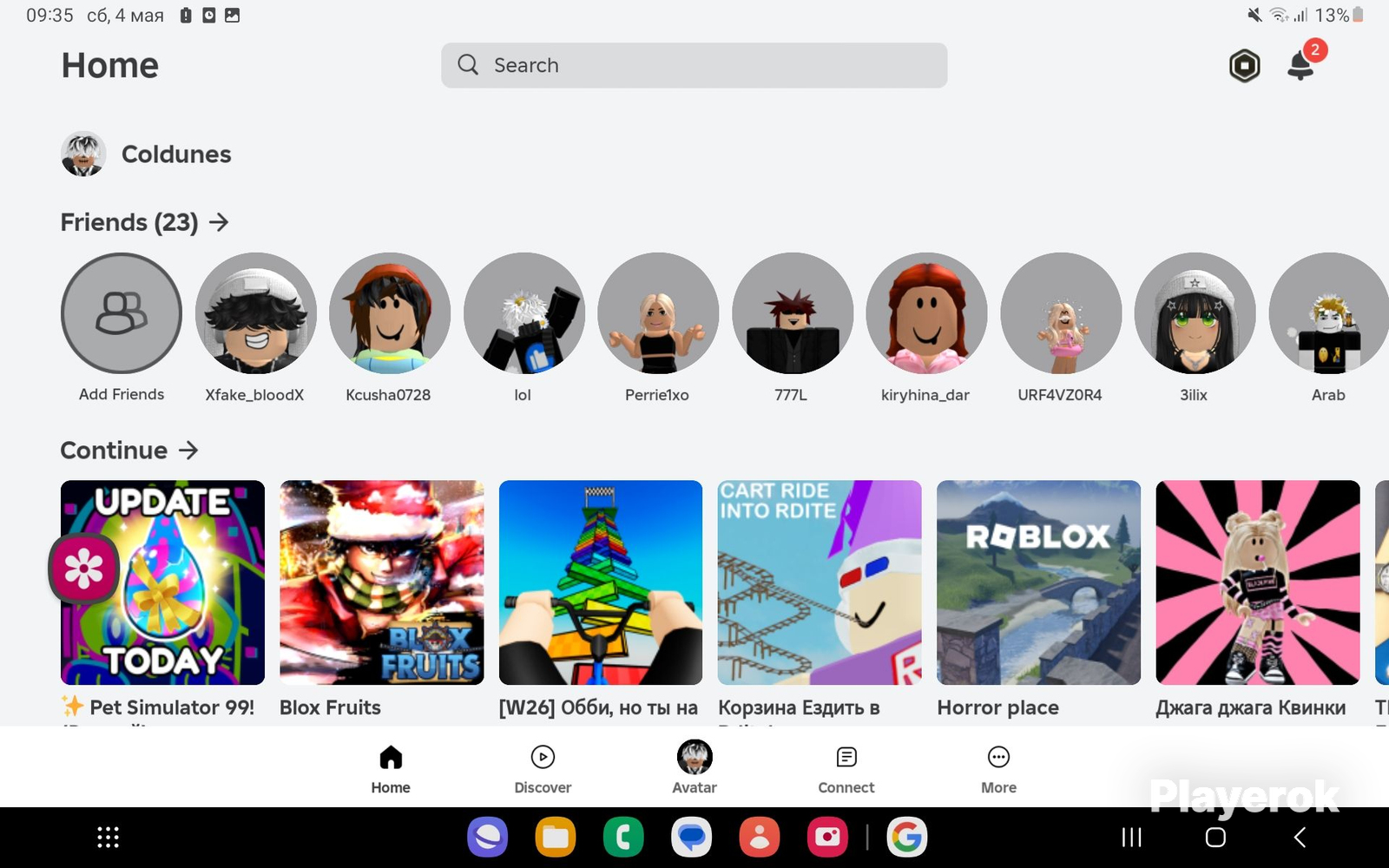Tap the Blox Fruits title text
Viewport: 1389px width, 868px height.
tap(330, 707)
